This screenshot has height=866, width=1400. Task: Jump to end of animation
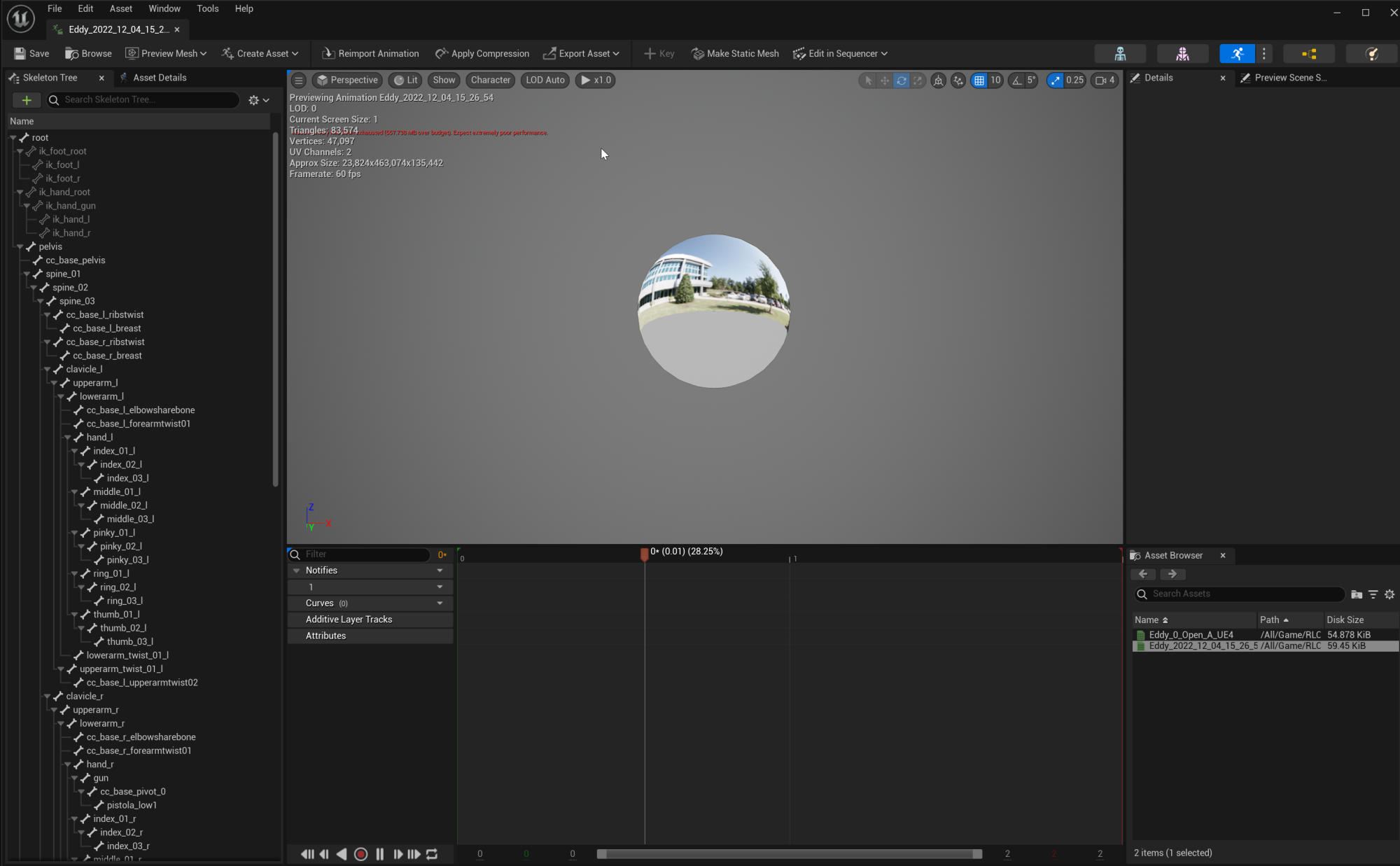(x=414, y=854)
